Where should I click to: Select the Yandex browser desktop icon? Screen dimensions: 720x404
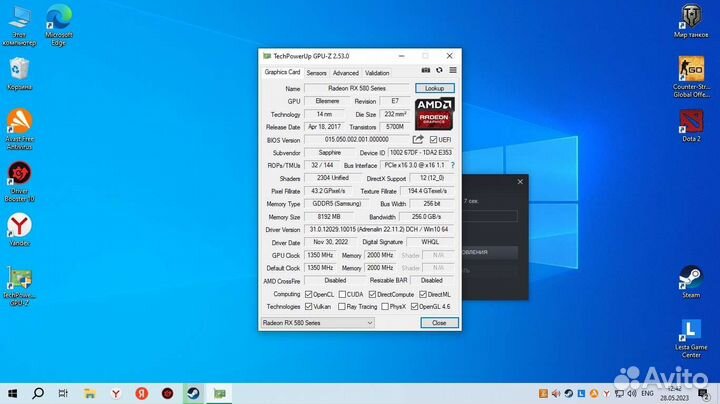(x=19, y=230)
